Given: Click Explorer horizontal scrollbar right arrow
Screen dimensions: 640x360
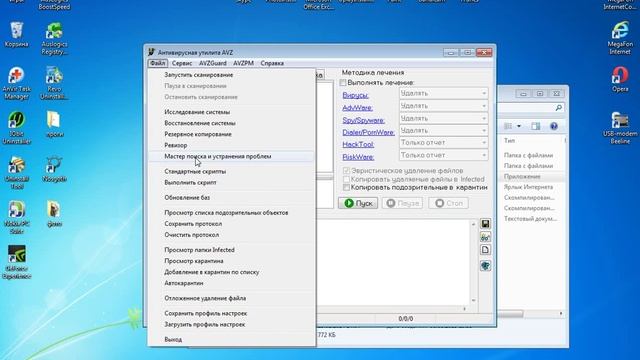Looking at the screenshot, I should coord(561,313).
